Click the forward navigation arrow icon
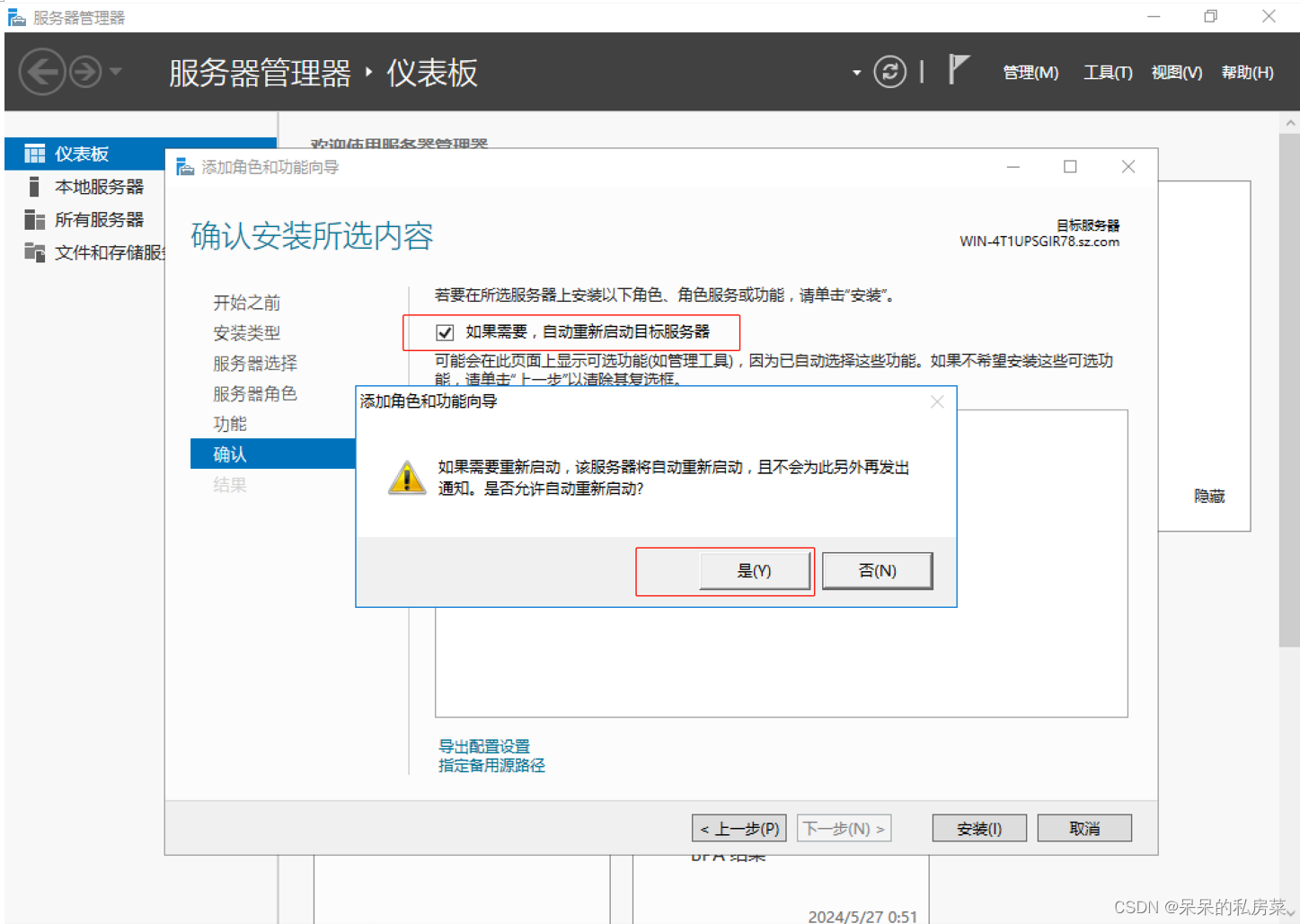 pos(86,72)
